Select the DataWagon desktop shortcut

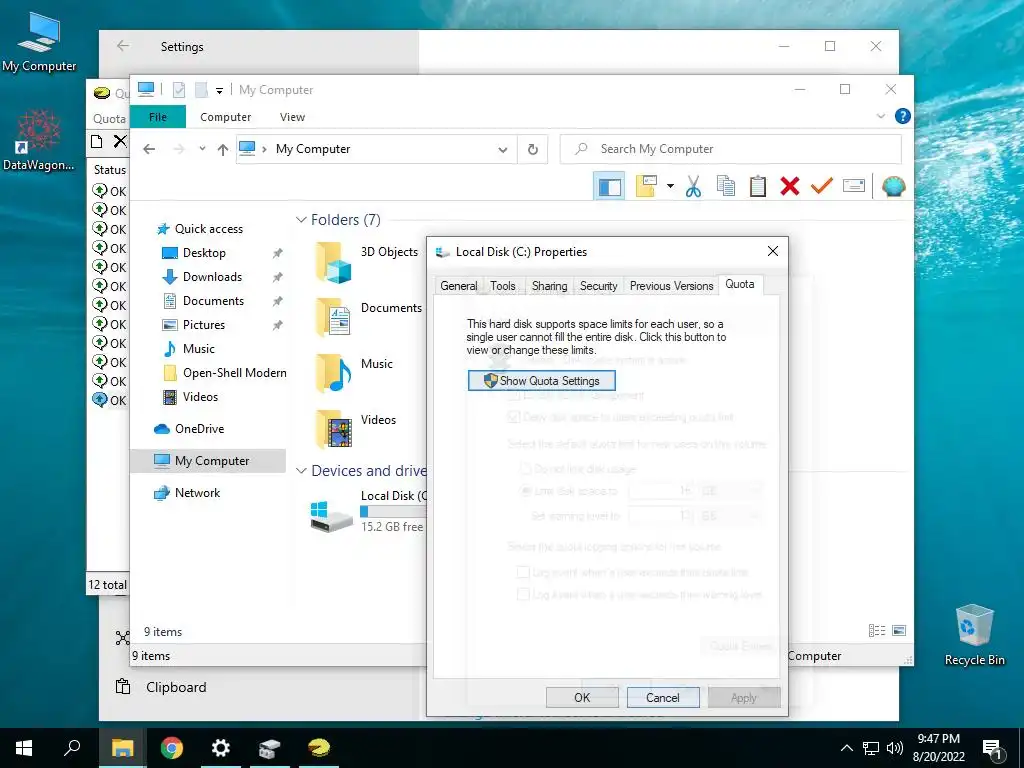pos(39,140)
